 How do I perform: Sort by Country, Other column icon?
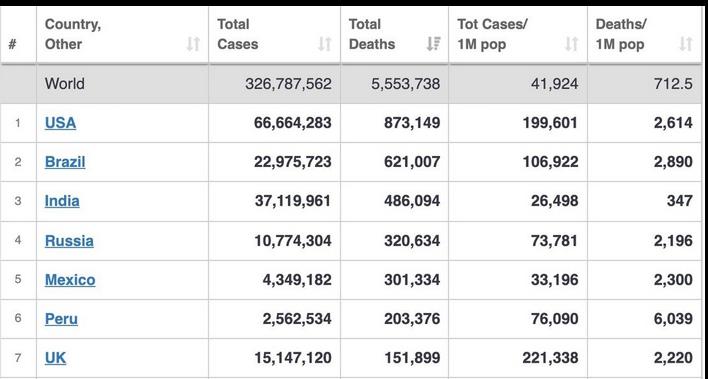coord(193,44)
